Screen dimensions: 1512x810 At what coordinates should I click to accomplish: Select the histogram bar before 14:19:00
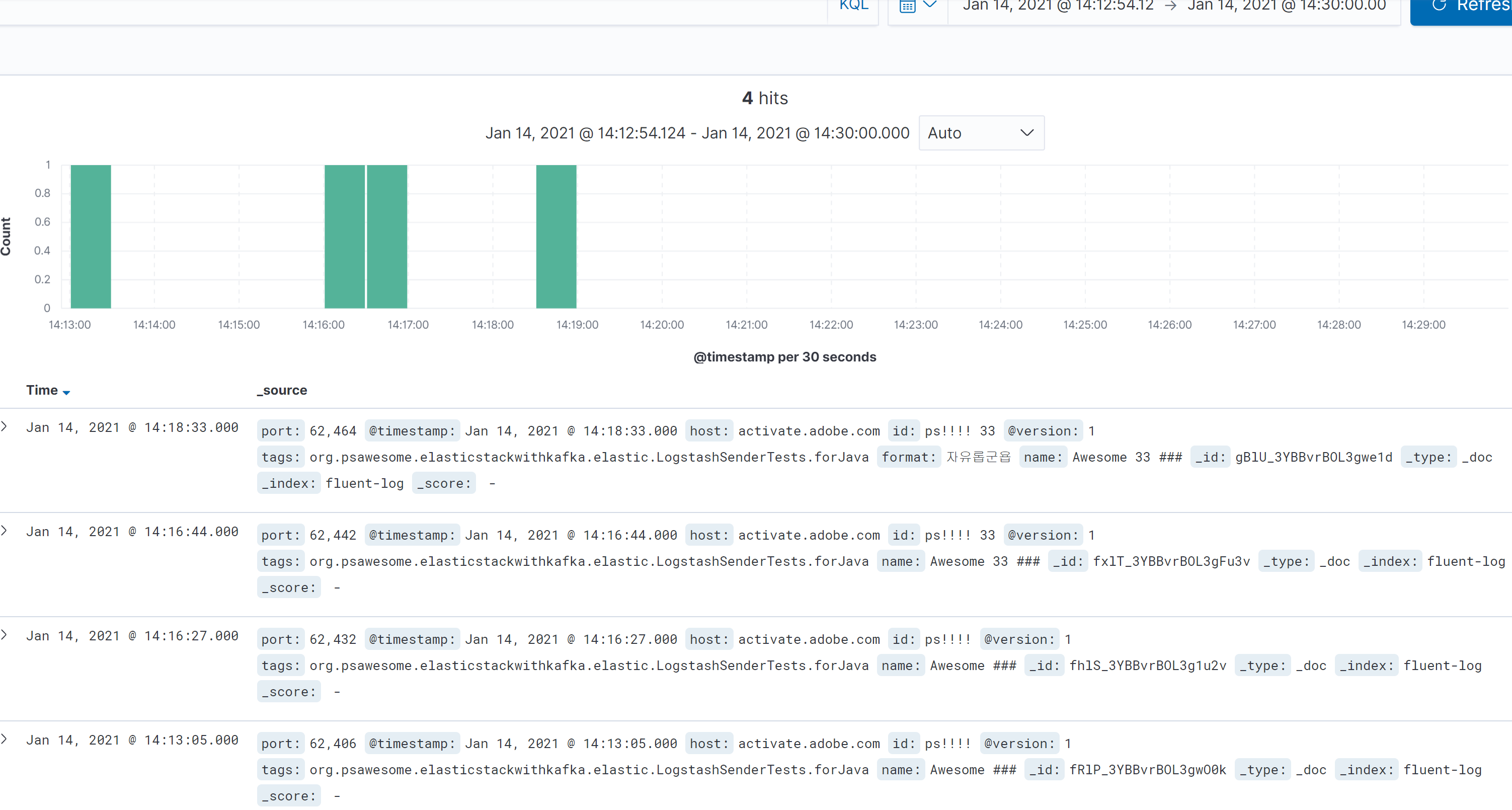556,237
